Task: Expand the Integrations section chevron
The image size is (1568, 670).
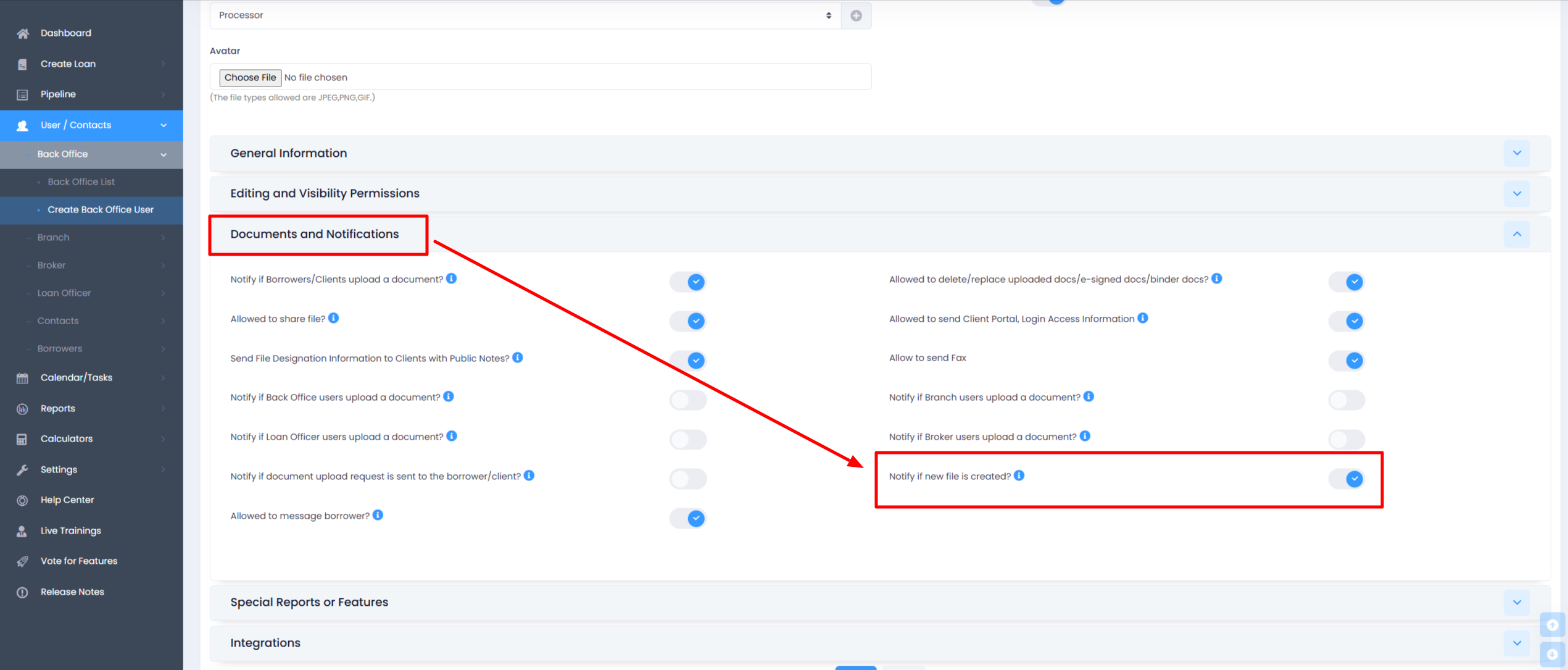Action: coord(1517,643)
